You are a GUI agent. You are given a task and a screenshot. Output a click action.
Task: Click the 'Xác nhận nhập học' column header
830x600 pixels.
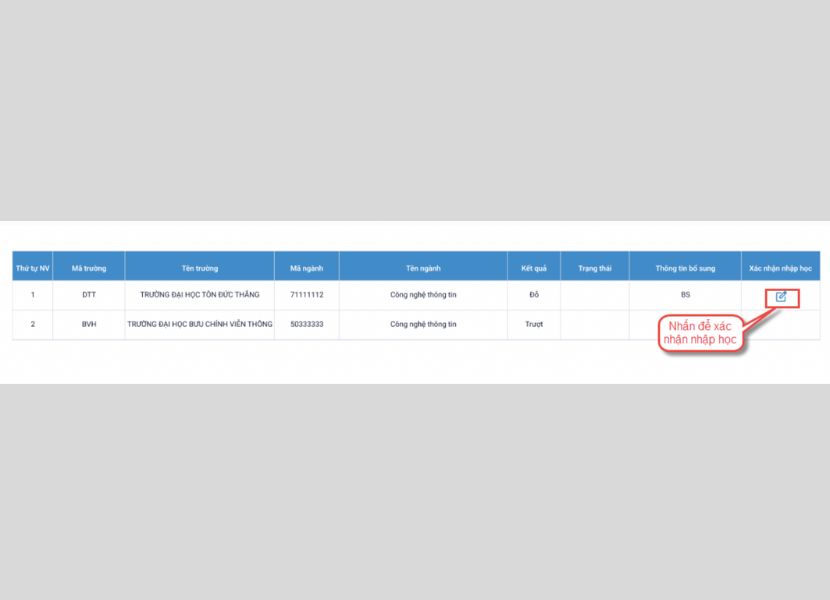click(780, 268)
